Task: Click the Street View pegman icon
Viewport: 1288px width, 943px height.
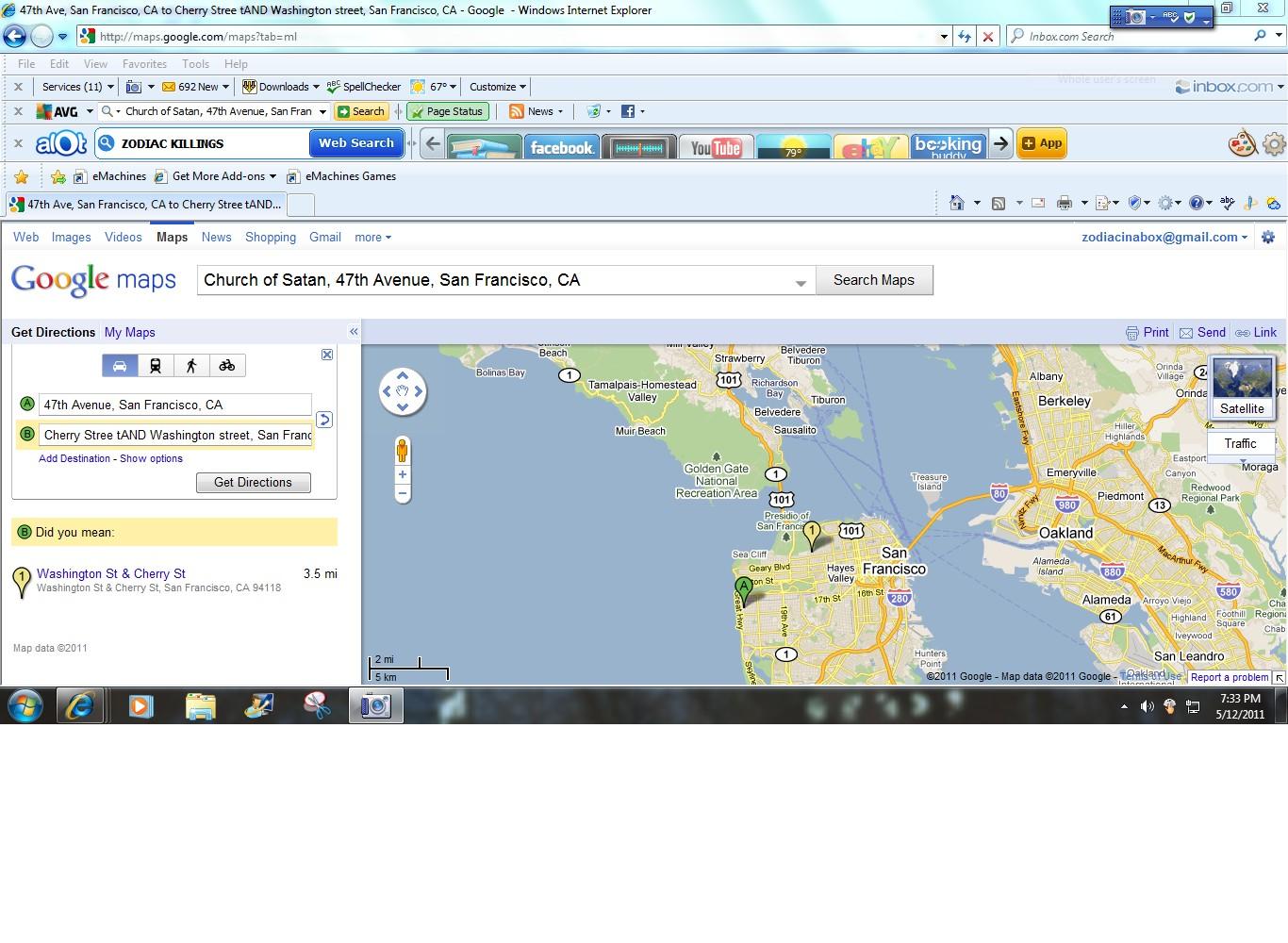Action: 403,450
